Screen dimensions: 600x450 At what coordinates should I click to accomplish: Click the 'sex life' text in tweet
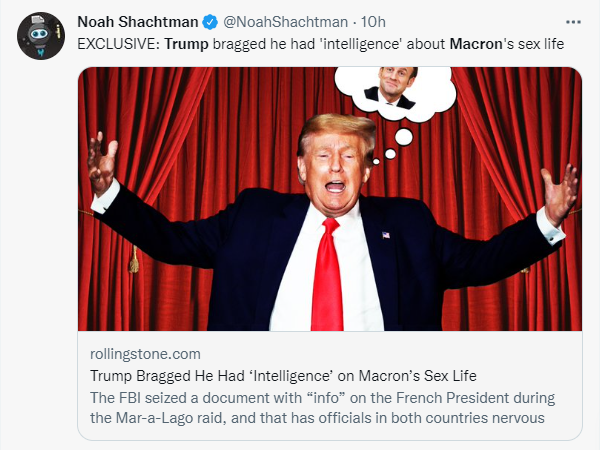coord(548,45)
